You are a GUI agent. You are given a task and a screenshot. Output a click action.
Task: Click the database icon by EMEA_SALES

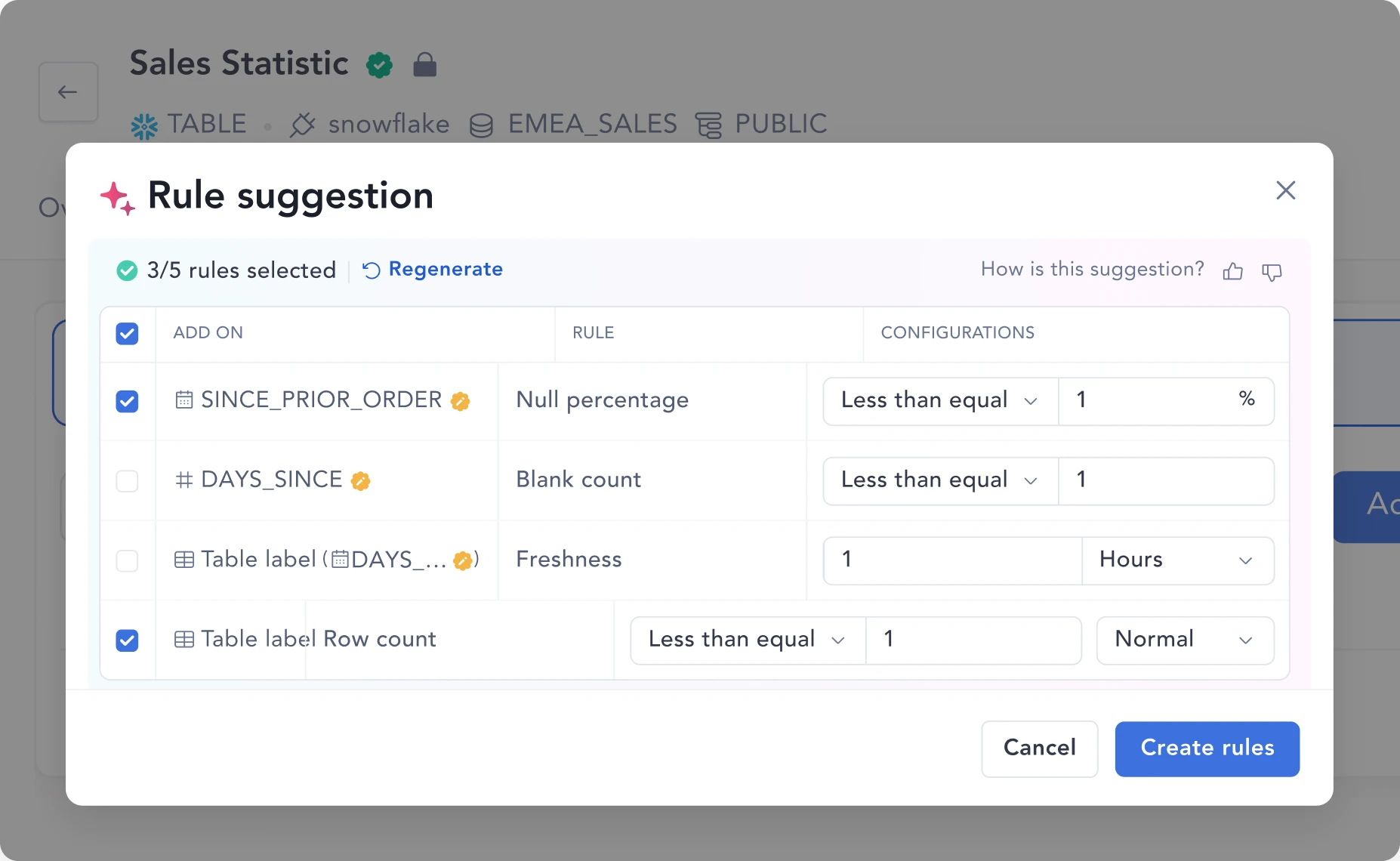pyautogui.click(x=481, y=125)
